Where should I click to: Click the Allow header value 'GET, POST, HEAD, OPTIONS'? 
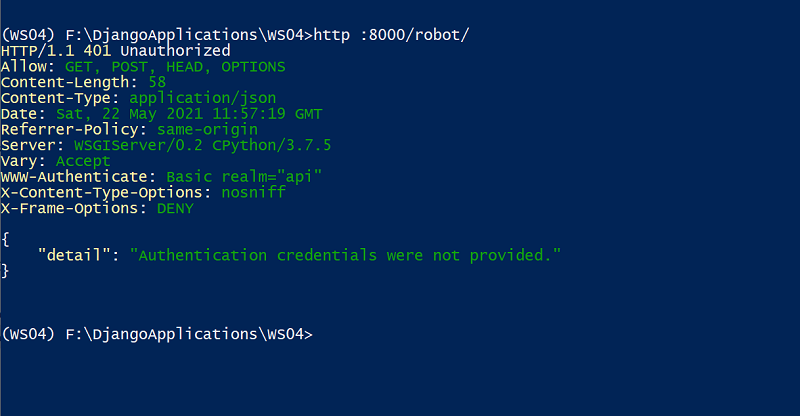coord(175,67)
